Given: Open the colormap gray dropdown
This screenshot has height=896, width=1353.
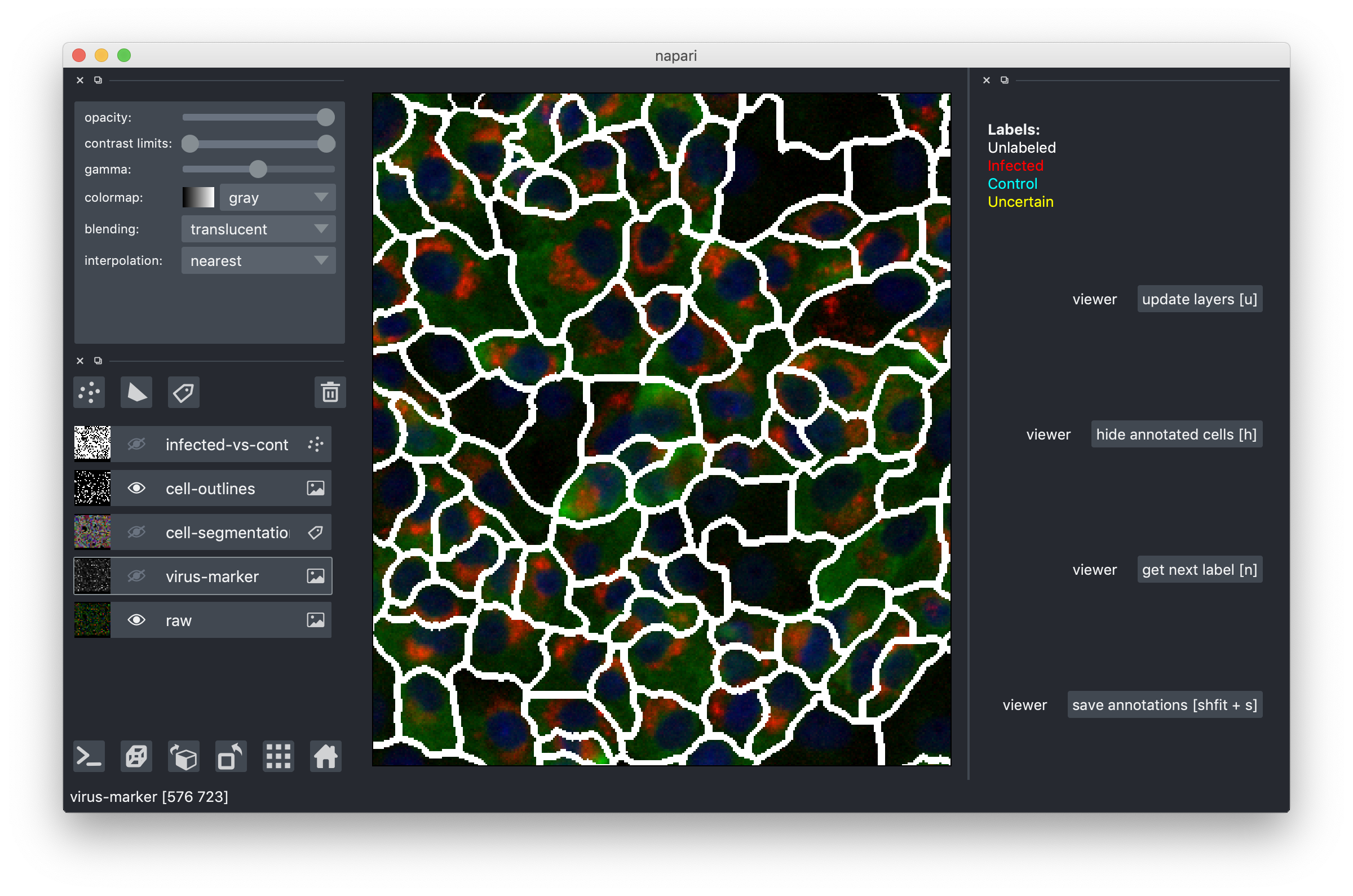Looking at the screenshot, I should 278,198.
